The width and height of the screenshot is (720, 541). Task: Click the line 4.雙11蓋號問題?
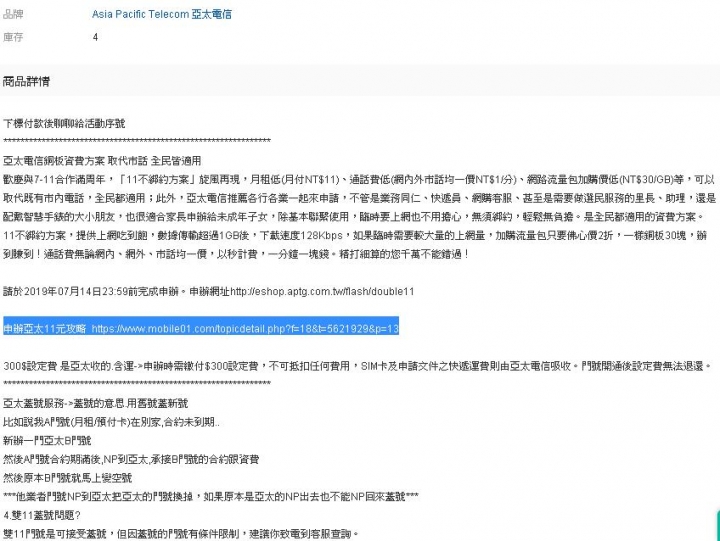tap(42, 515)
